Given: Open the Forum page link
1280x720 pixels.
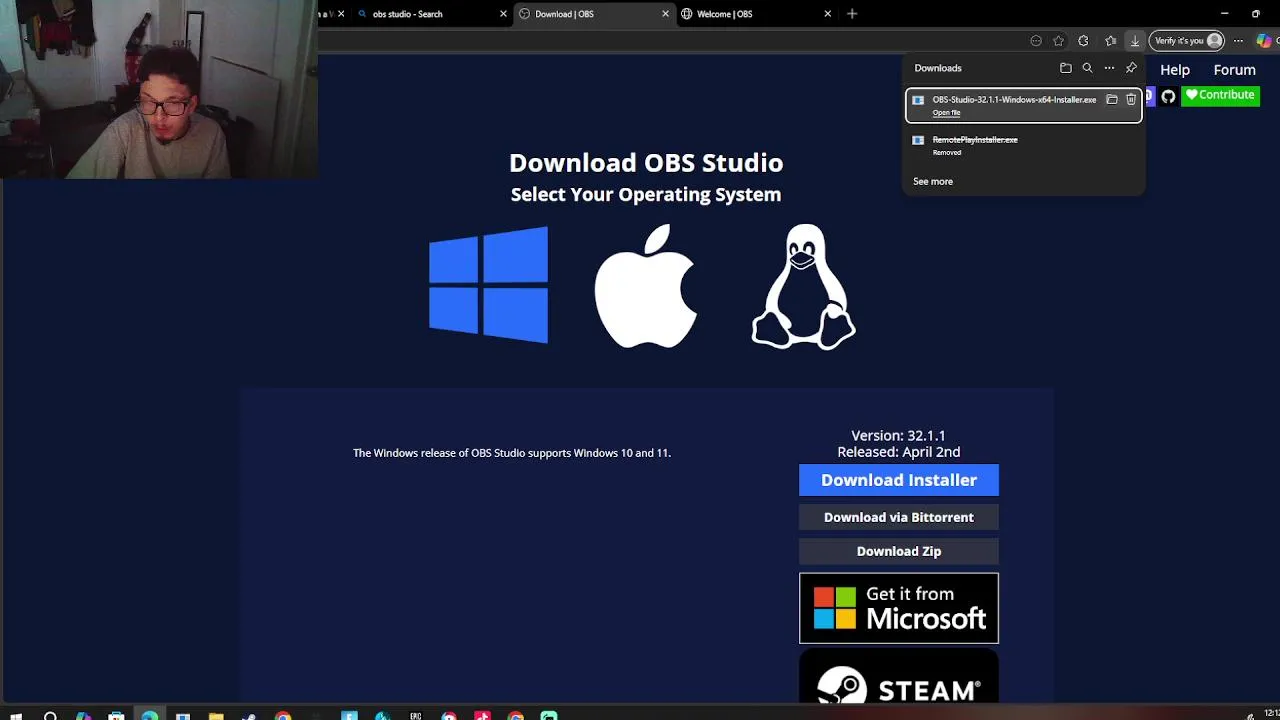Looking at the screenshot, I should point(1234,70).
